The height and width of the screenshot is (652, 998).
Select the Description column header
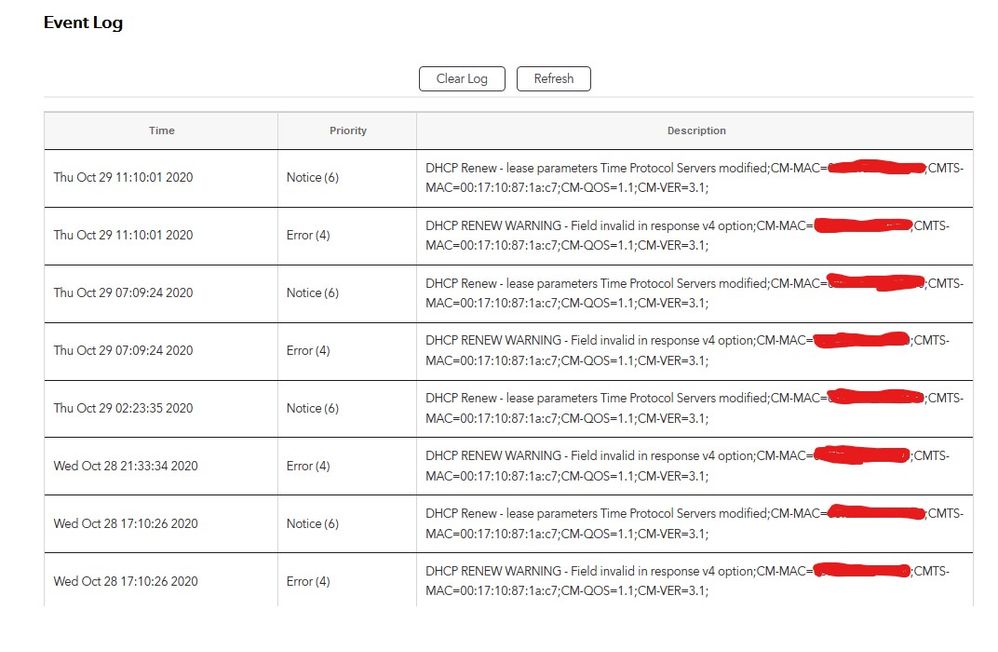[696, 131]
